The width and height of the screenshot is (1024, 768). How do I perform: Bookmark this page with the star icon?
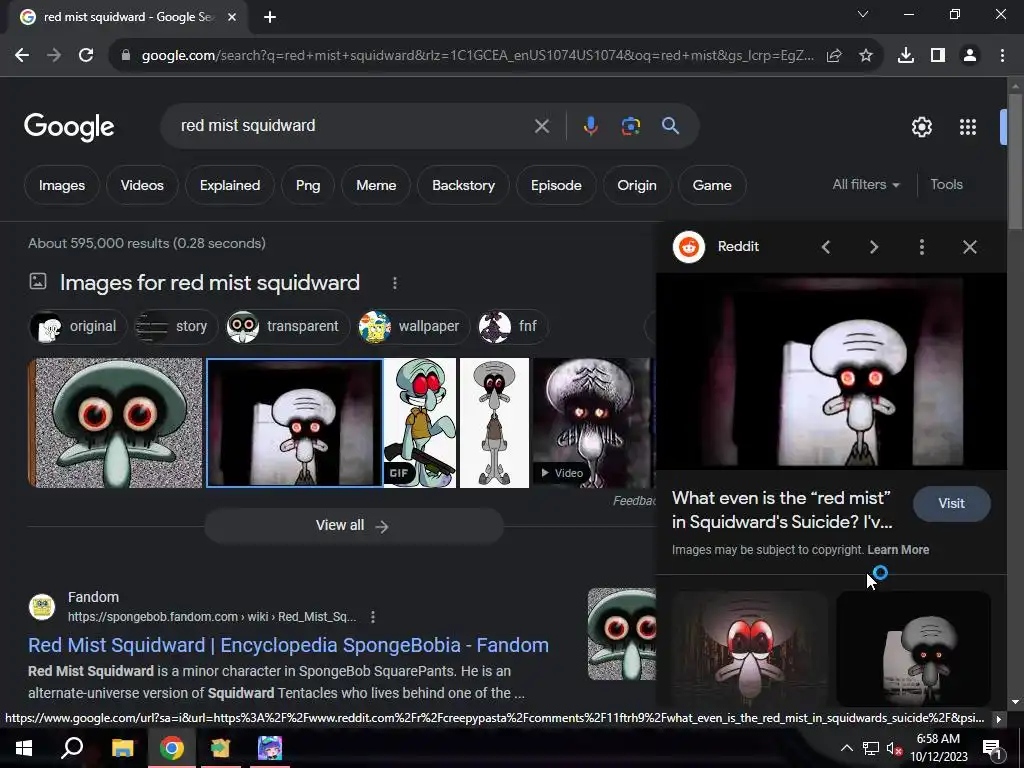tap(866, 56)
